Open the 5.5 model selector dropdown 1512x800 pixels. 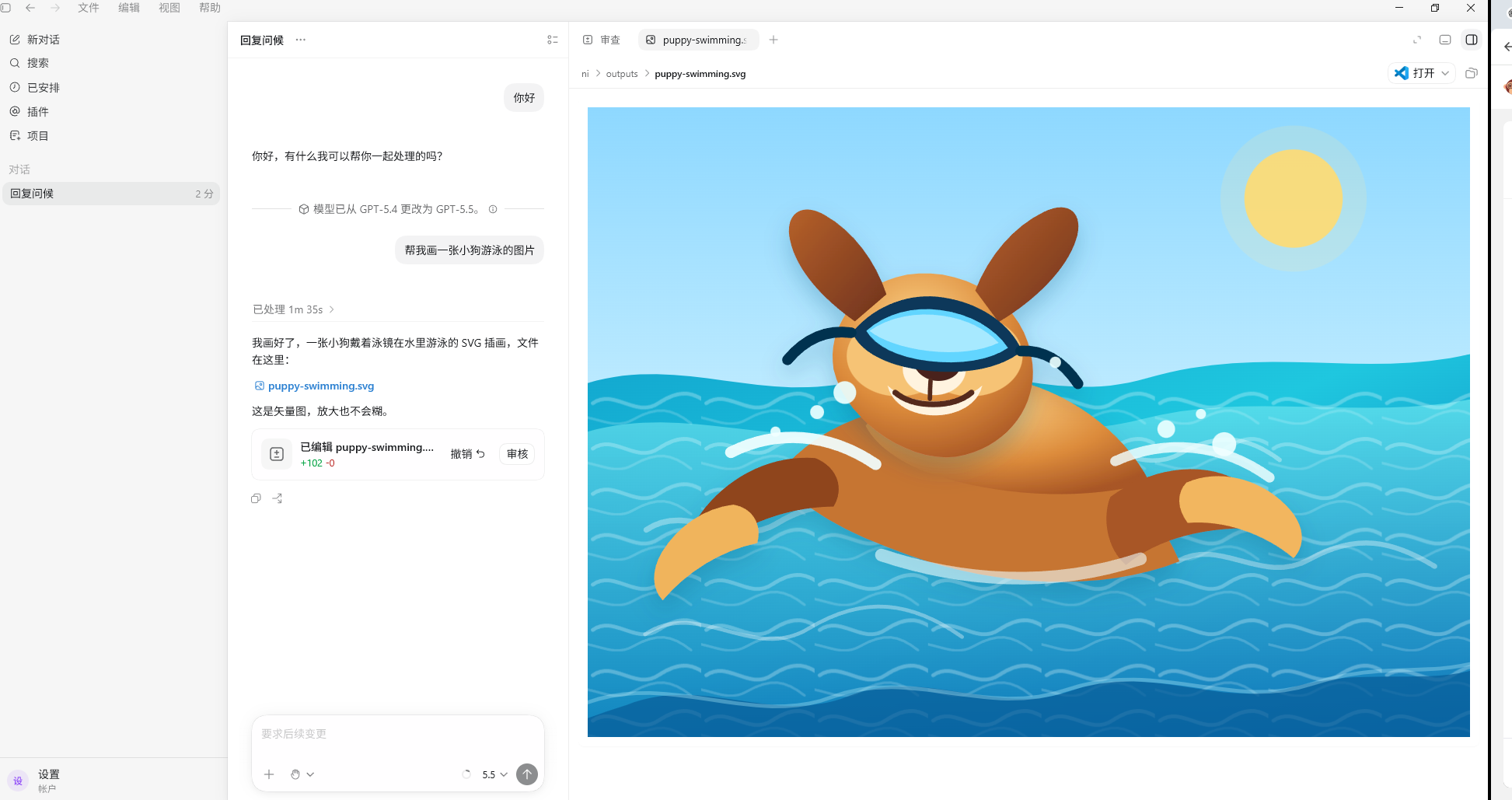click(494, 774)
